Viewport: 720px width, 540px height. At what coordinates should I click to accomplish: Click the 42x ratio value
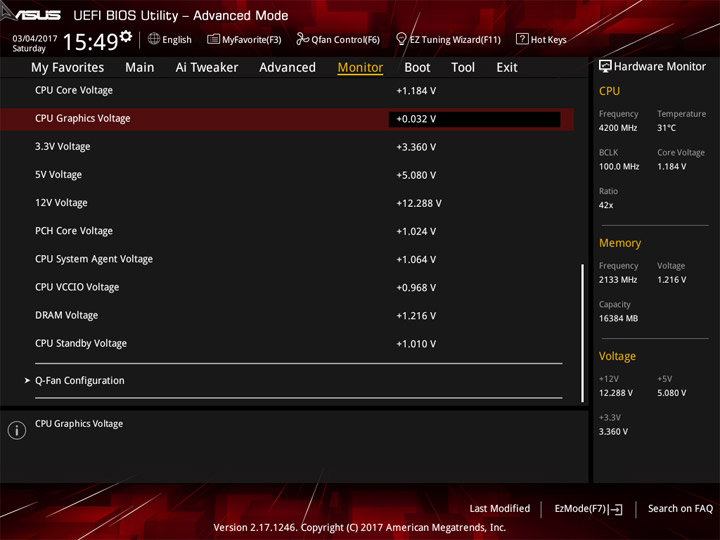click(606, 205)
